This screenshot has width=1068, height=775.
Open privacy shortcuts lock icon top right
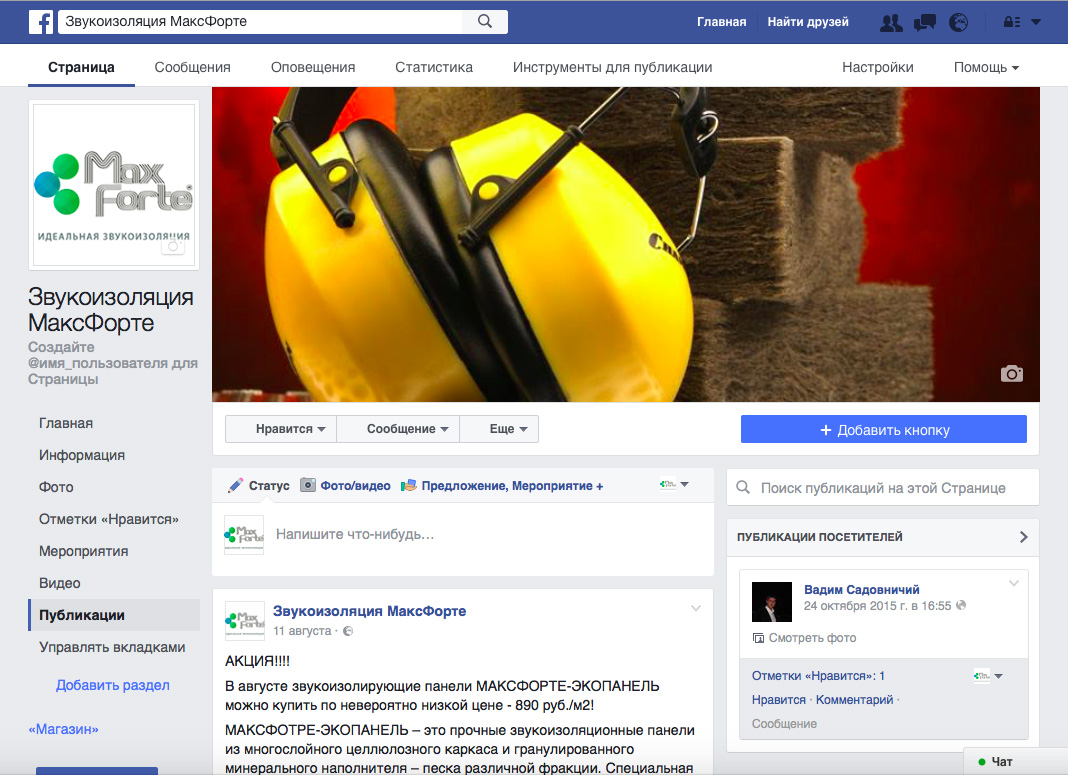tap(1013, 22)
